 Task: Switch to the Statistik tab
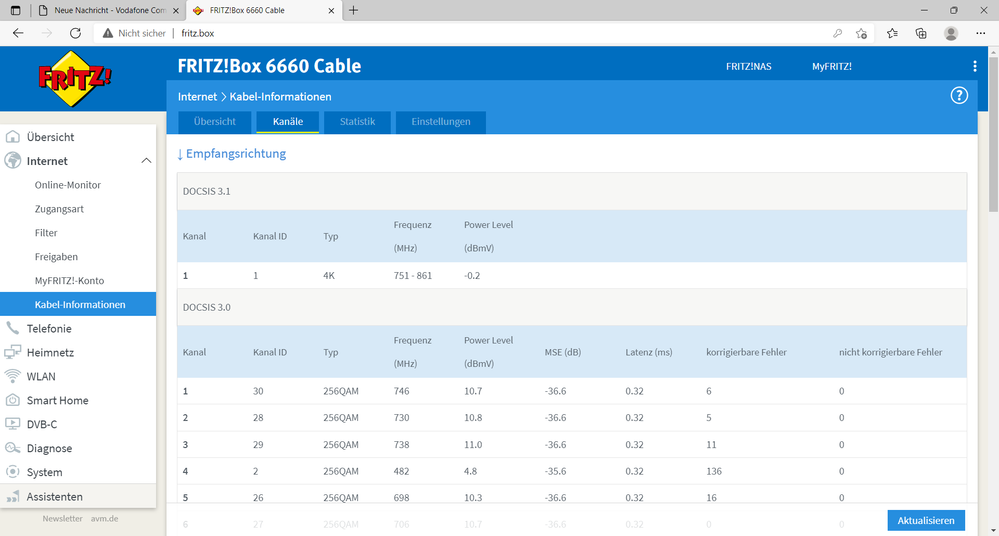[357, 122]
